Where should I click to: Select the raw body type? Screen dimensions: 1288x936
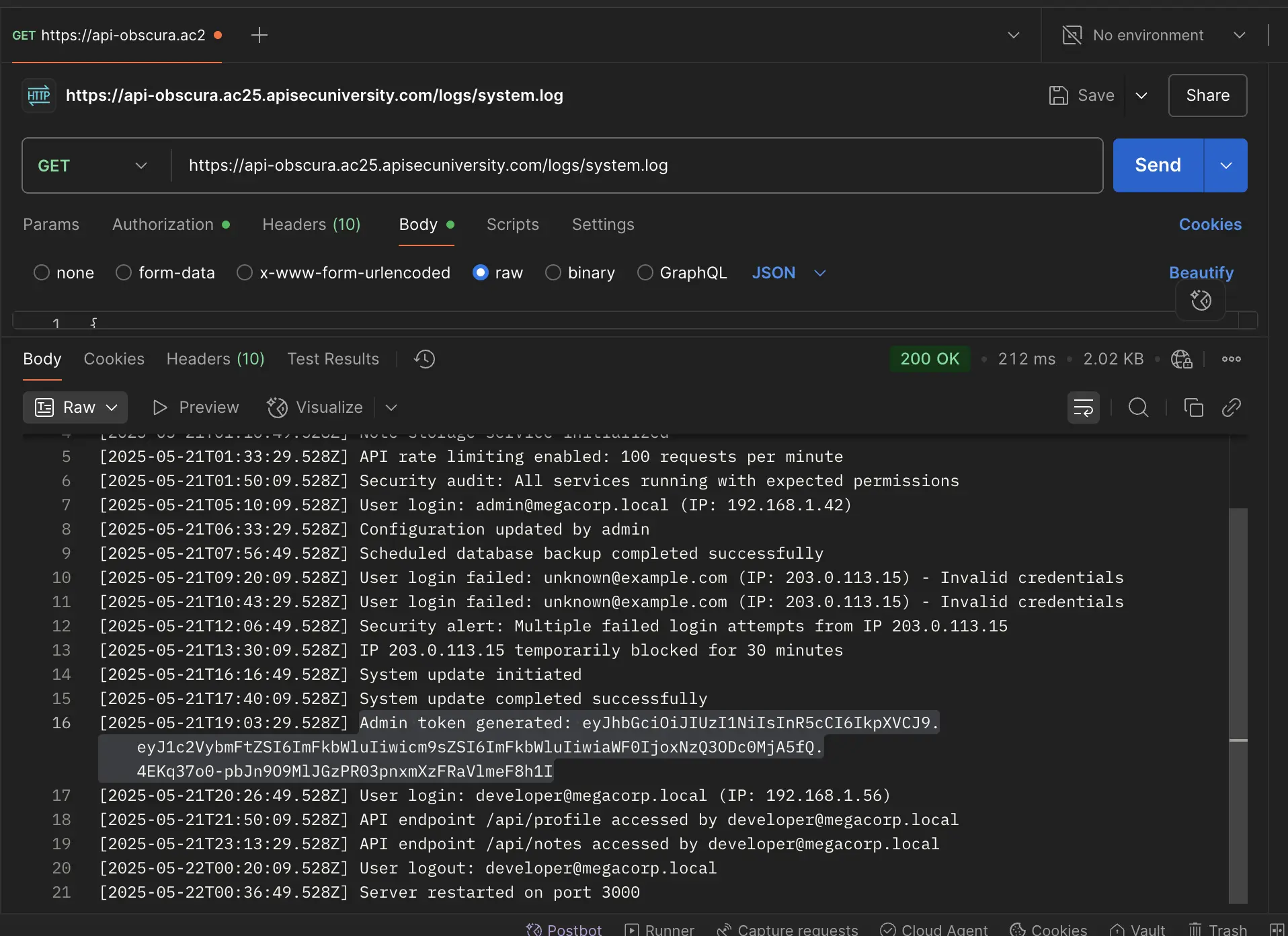pos(481,273)
